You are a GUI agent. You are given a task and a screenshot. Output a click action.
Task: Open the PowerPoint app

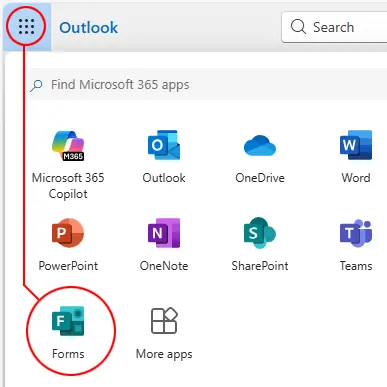(x=68, y=245)
